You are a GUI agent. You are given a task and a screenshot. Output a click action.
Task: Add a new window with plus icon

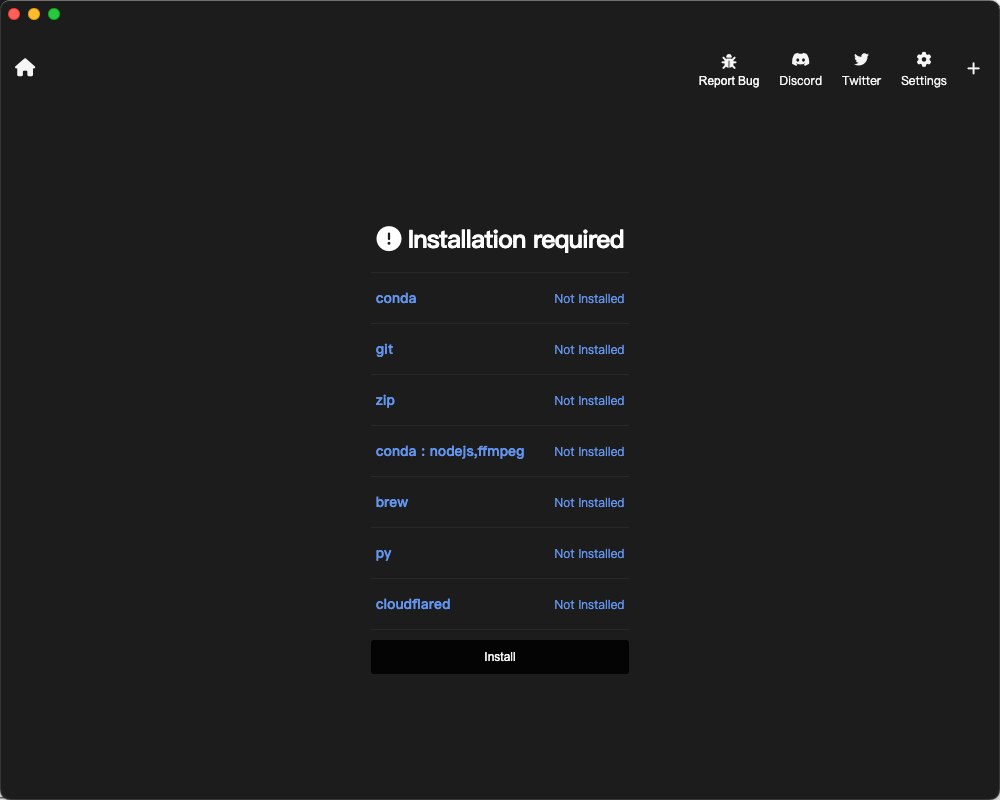click(x=973, y=68)
